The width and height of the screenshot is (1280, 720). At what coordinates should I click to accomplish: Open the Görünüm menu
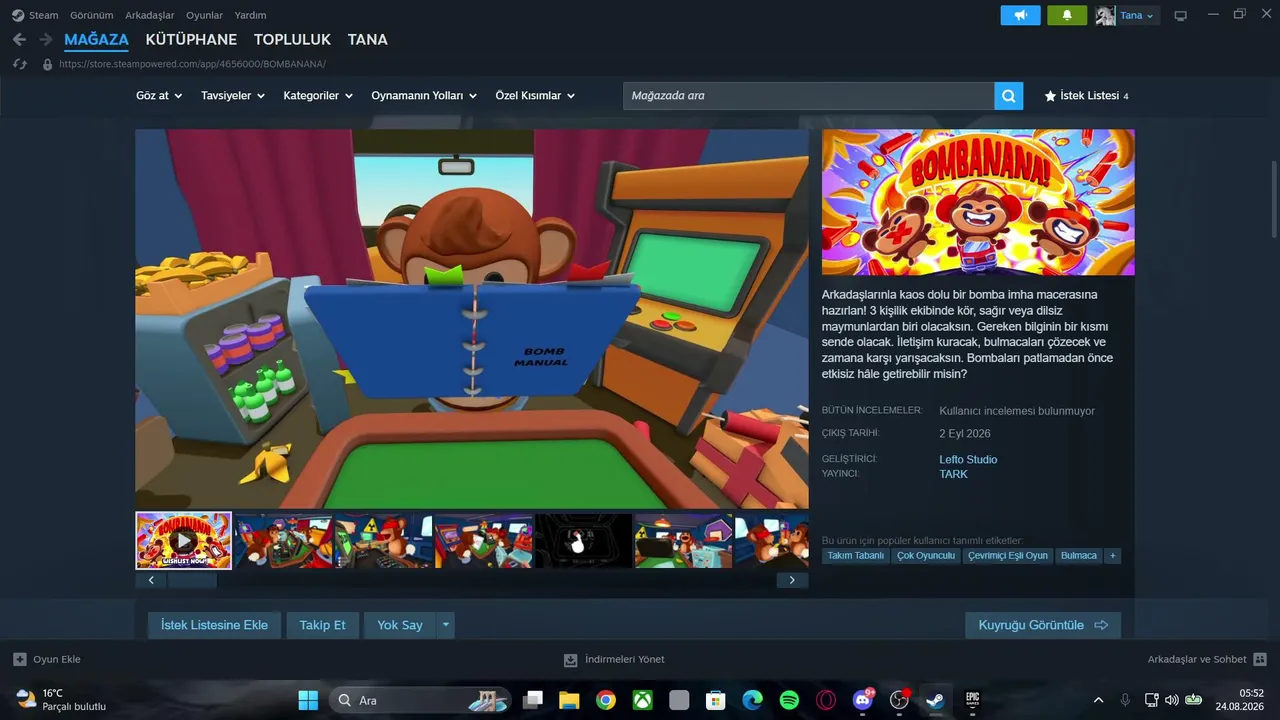coord(92,15)
